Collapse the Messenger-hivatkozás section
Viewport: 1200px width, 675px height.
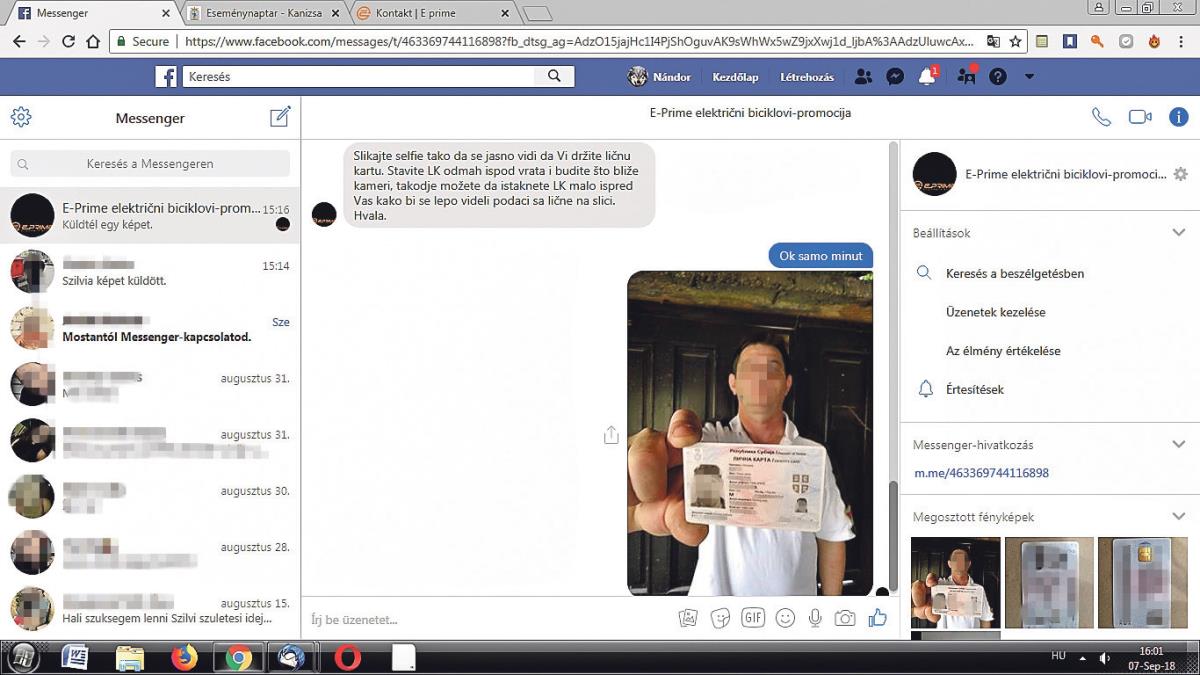(x=1178, y=445)
